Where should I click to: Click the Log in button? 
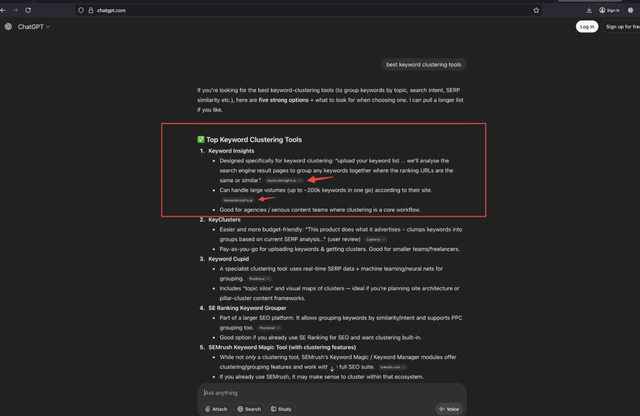tap(587, 27)
